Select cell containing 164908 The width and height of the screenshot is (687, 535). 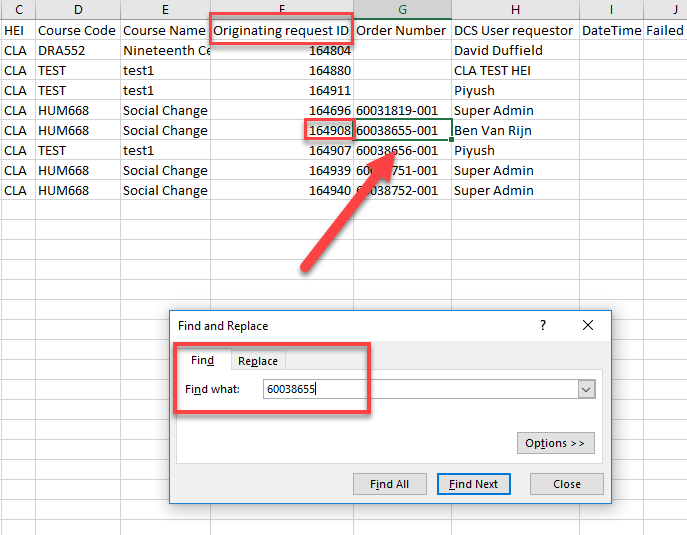329,131
